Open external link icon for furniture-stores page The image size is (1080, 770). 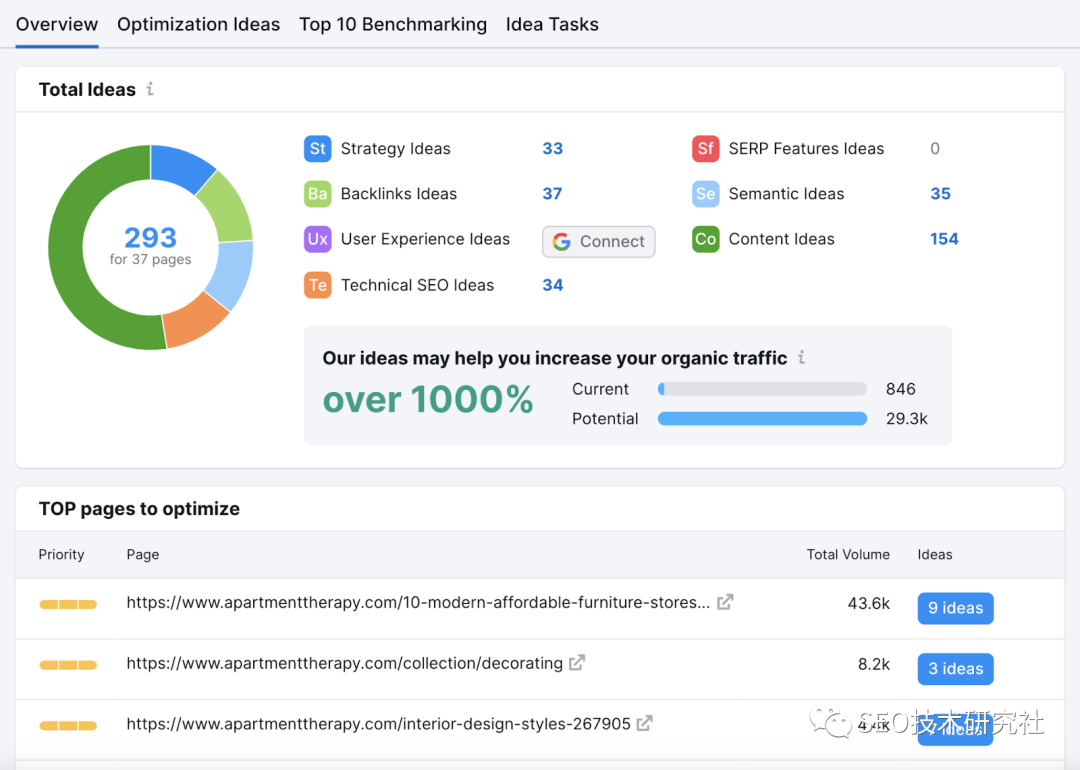(725, 602)
